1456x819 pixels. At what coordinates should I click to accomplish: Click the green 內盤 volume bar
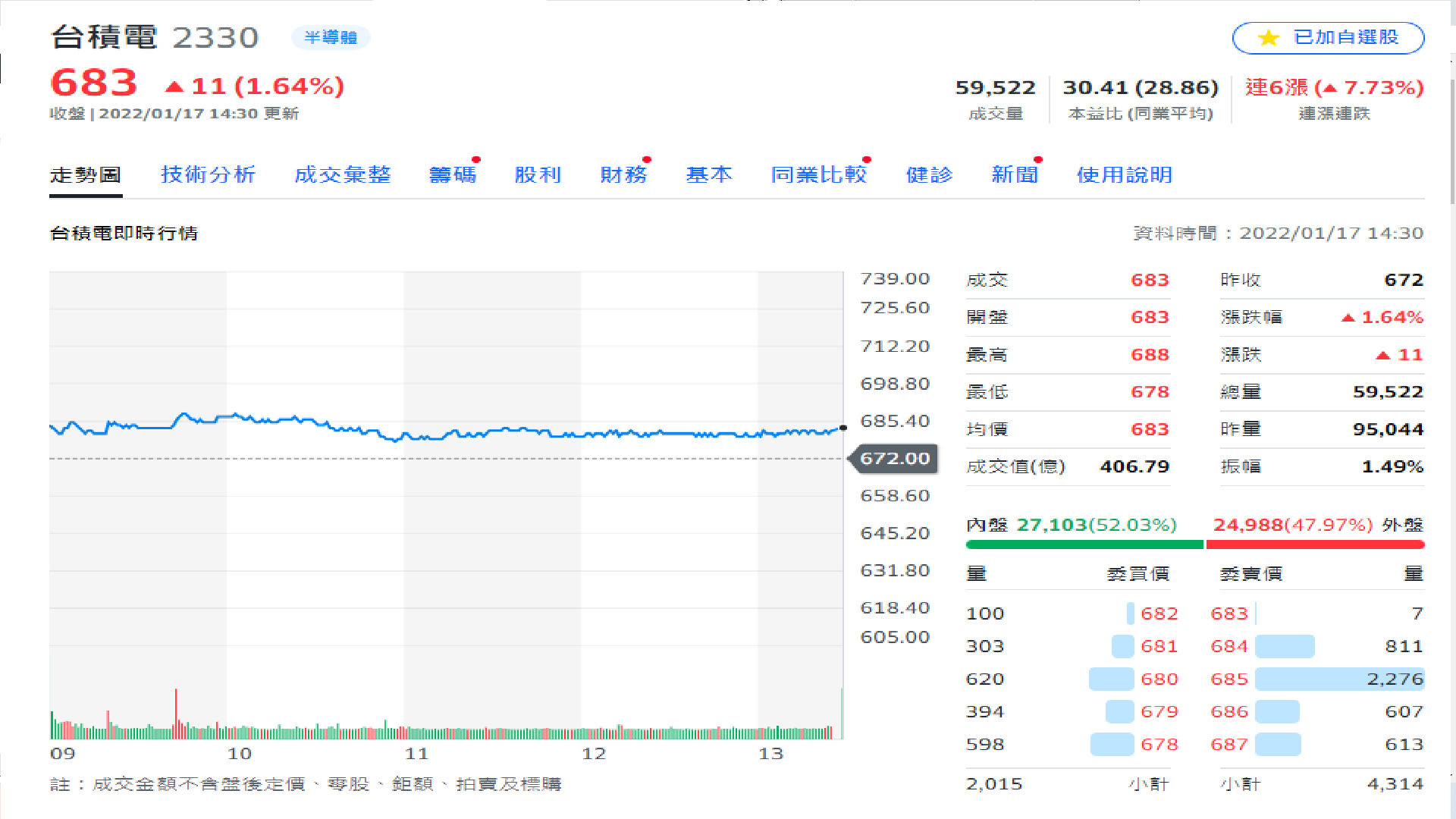point(1084,544)
